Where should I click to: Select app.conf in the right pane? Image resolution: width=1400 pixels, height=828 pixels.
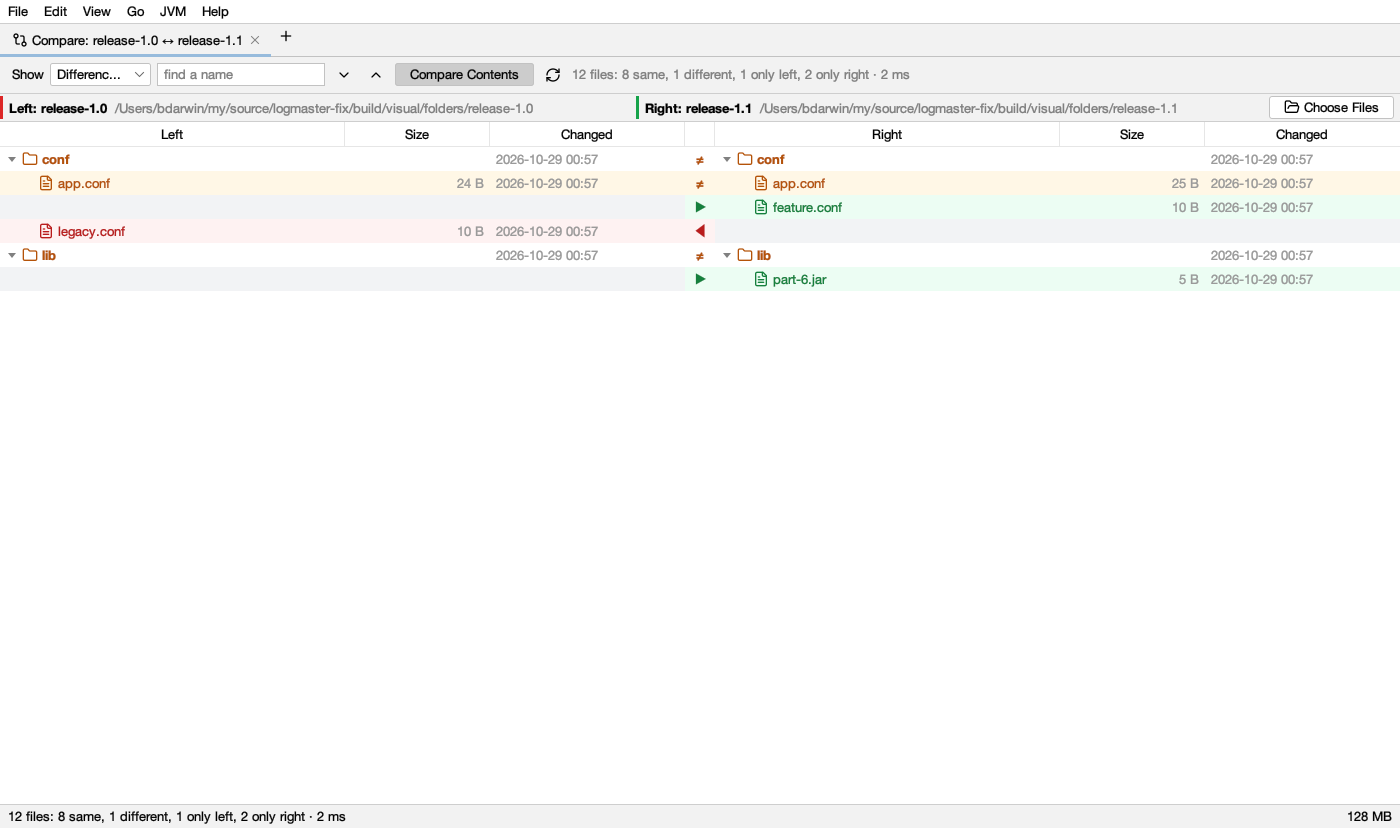[799, 183]
